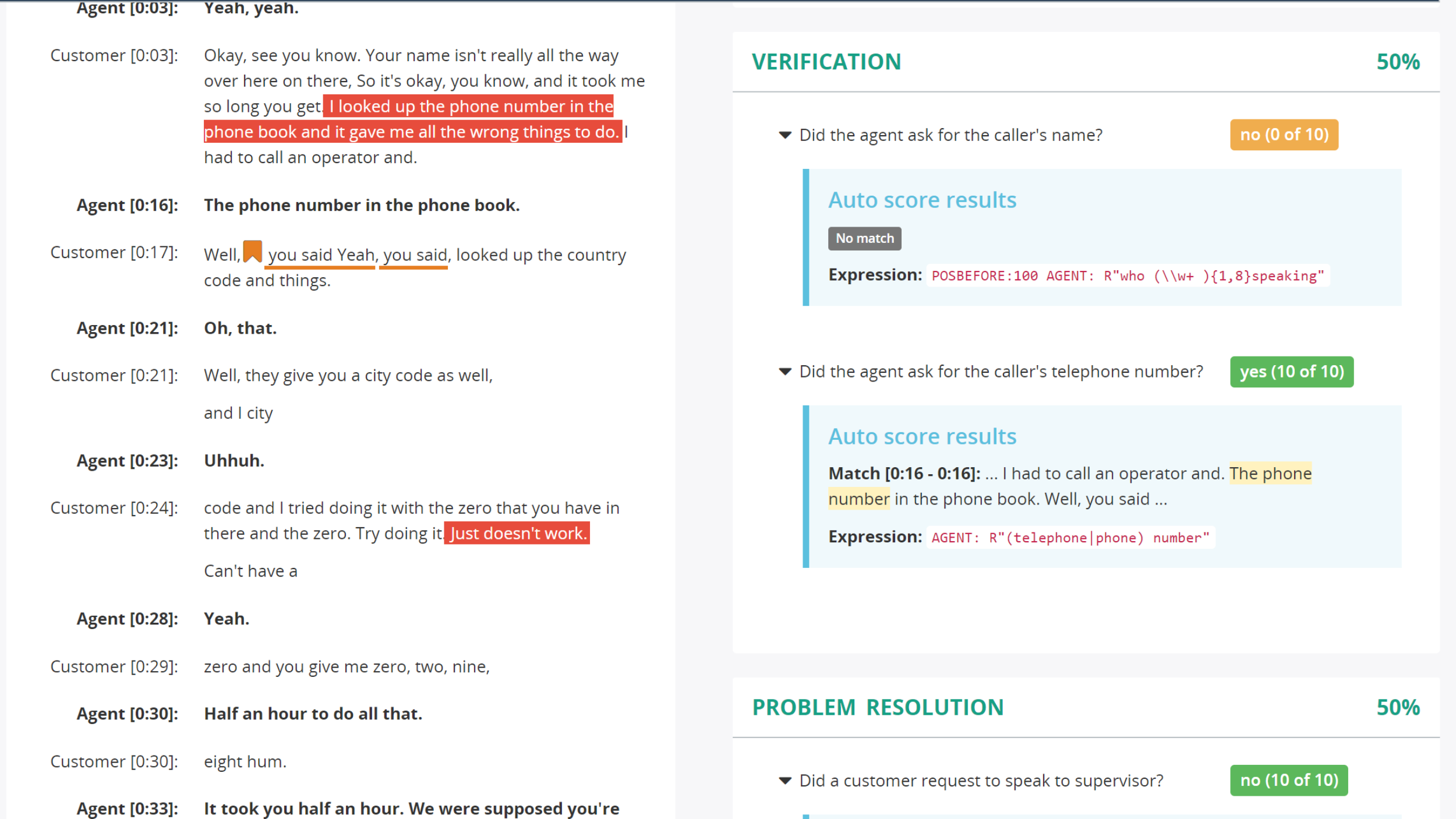This screenshot has width=1456, height=819.
Task: Click the orange bookmark icon in the transcript
Action: [252, 252]
